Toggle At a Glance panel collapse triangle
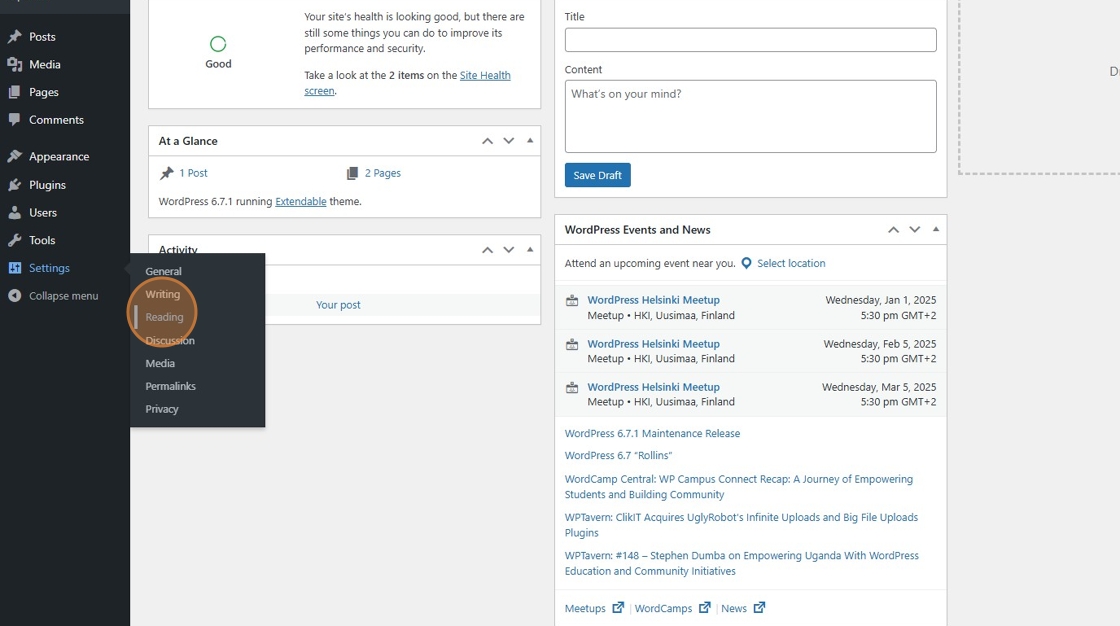This screenshot has width=1120, height=626. pos(530,141)
